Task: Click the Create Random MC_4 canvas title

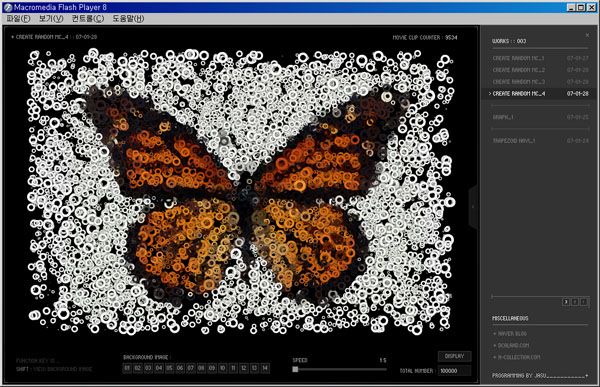Action: click(54, 37)
